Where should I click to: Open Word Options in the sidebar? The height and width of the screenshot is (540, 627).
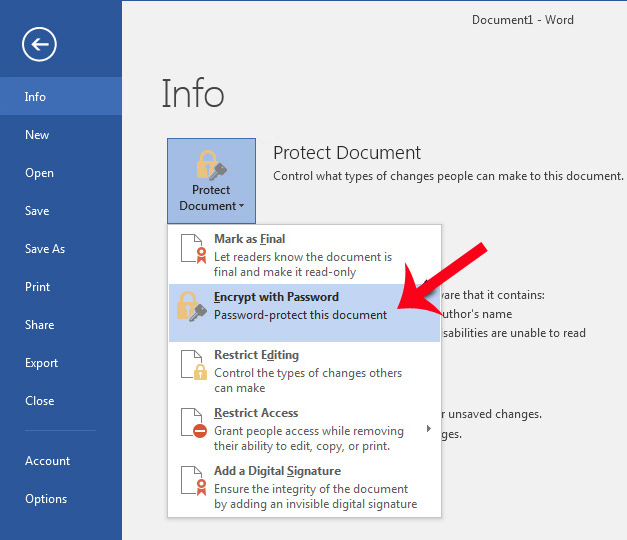pos(46,499)
